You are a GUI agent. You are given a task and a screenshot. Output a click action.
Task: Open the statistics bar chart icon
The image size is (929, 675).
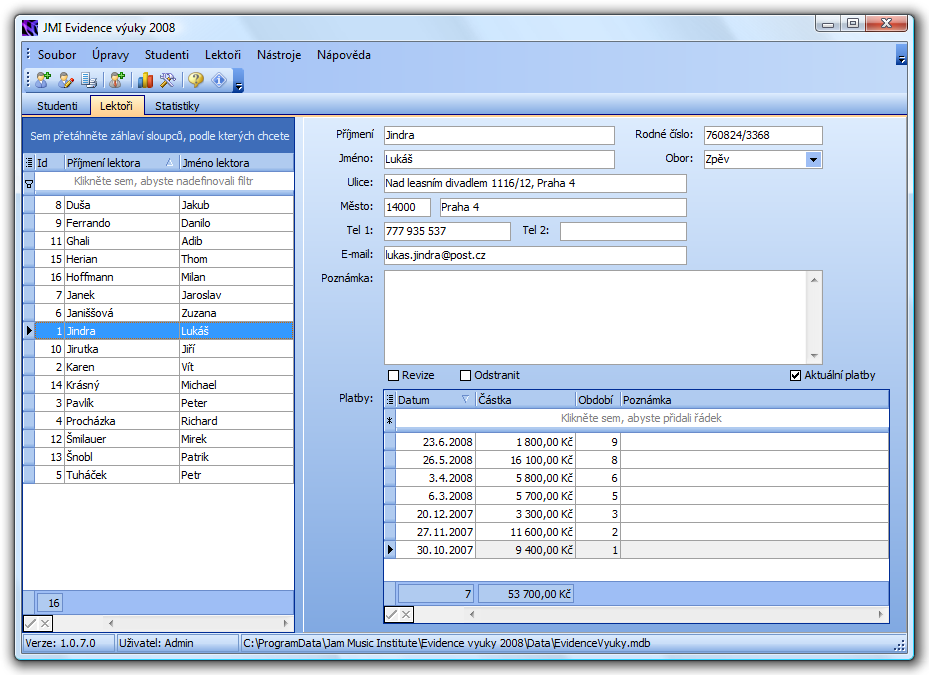[x=145, y=81]
